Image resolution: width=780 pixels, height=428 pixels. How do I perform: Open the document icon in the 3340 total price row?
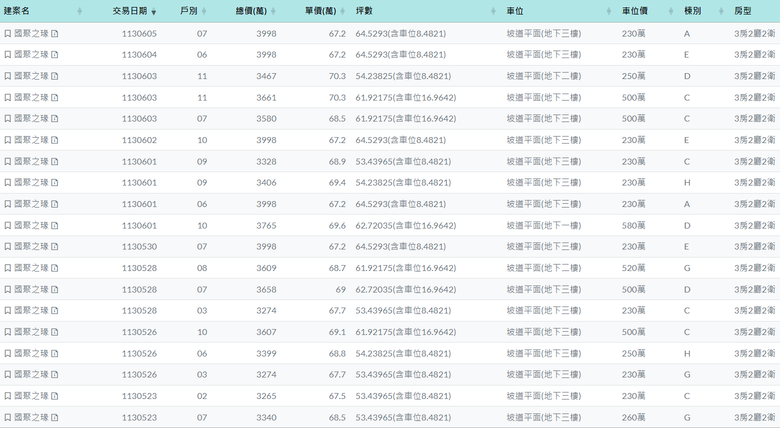coord(55,418)
